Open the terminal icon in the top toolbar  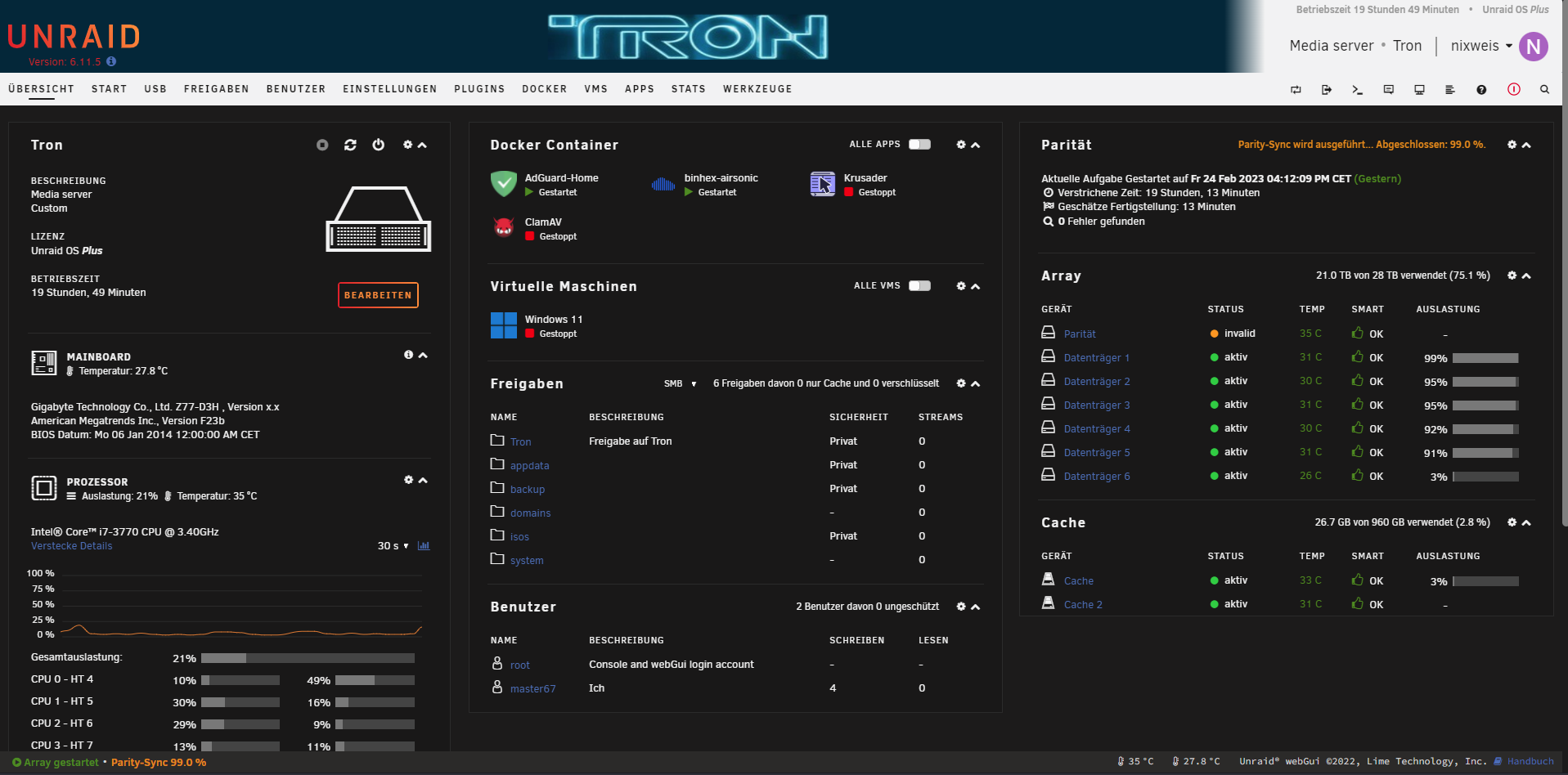click(1358, 90)
